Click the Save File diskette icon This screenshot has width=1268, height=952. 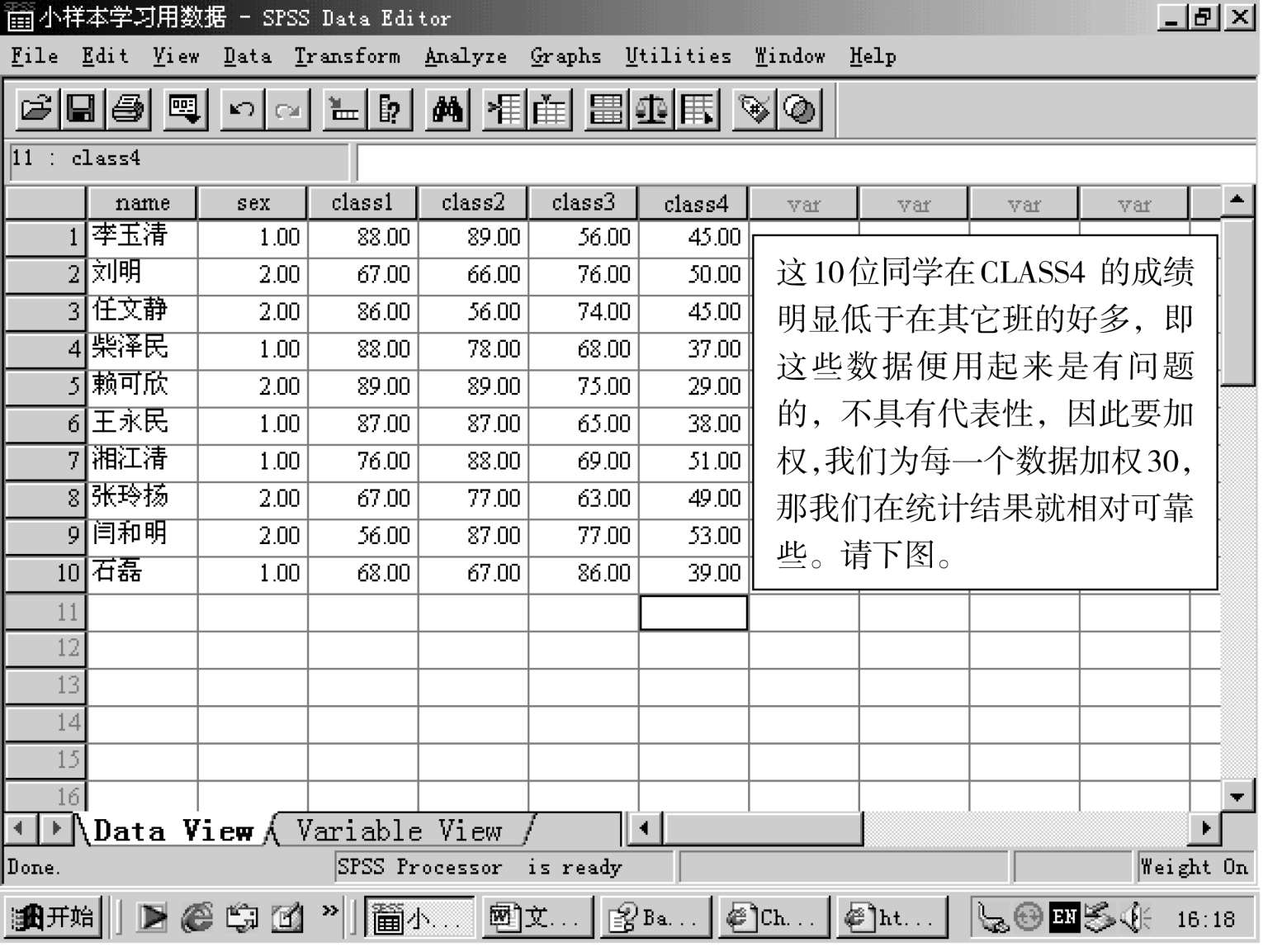pos(82,110)
